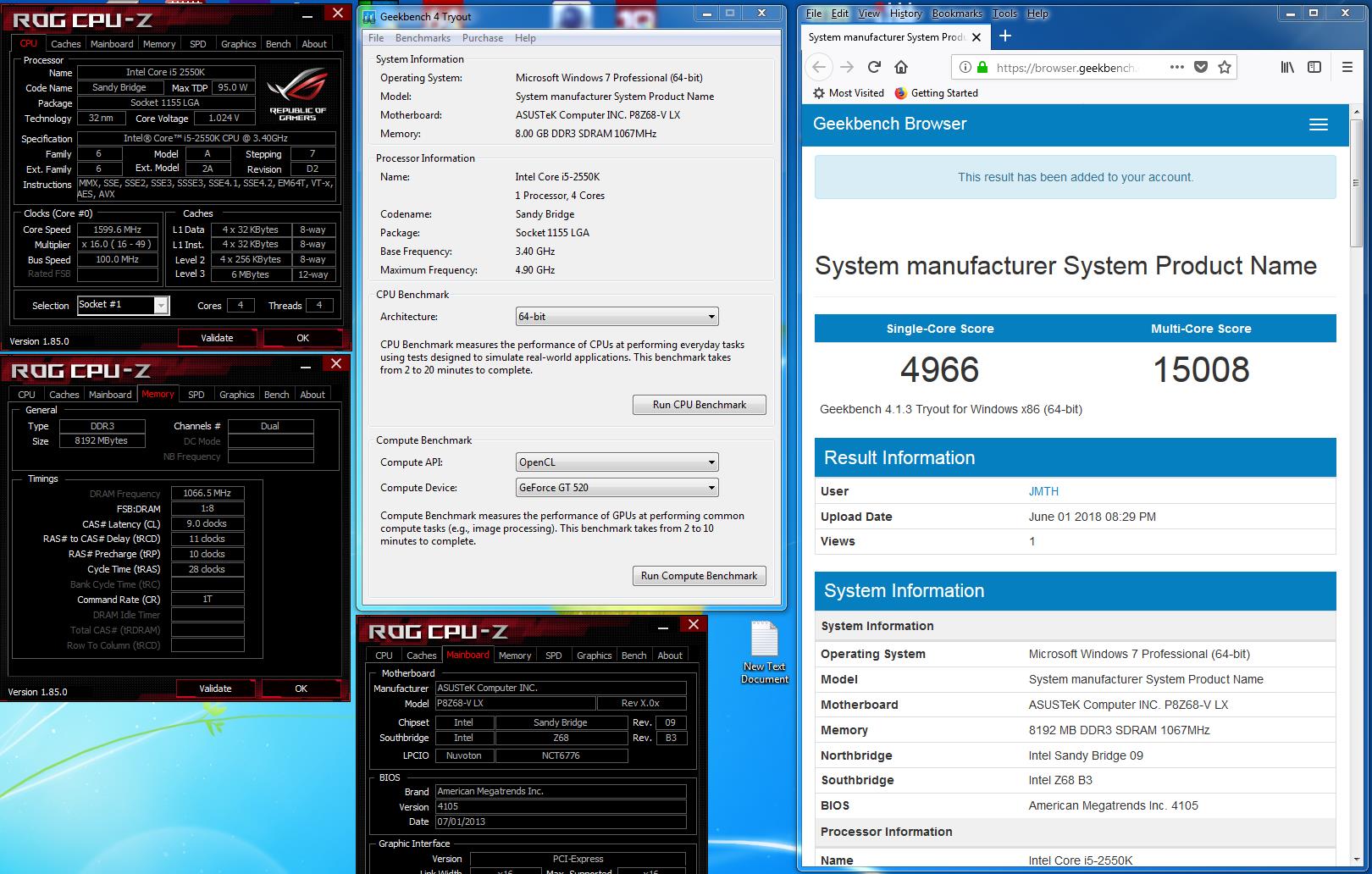Click Core Voltage value 1.024 V
The image size is (1372, 874).
[224, 119]
